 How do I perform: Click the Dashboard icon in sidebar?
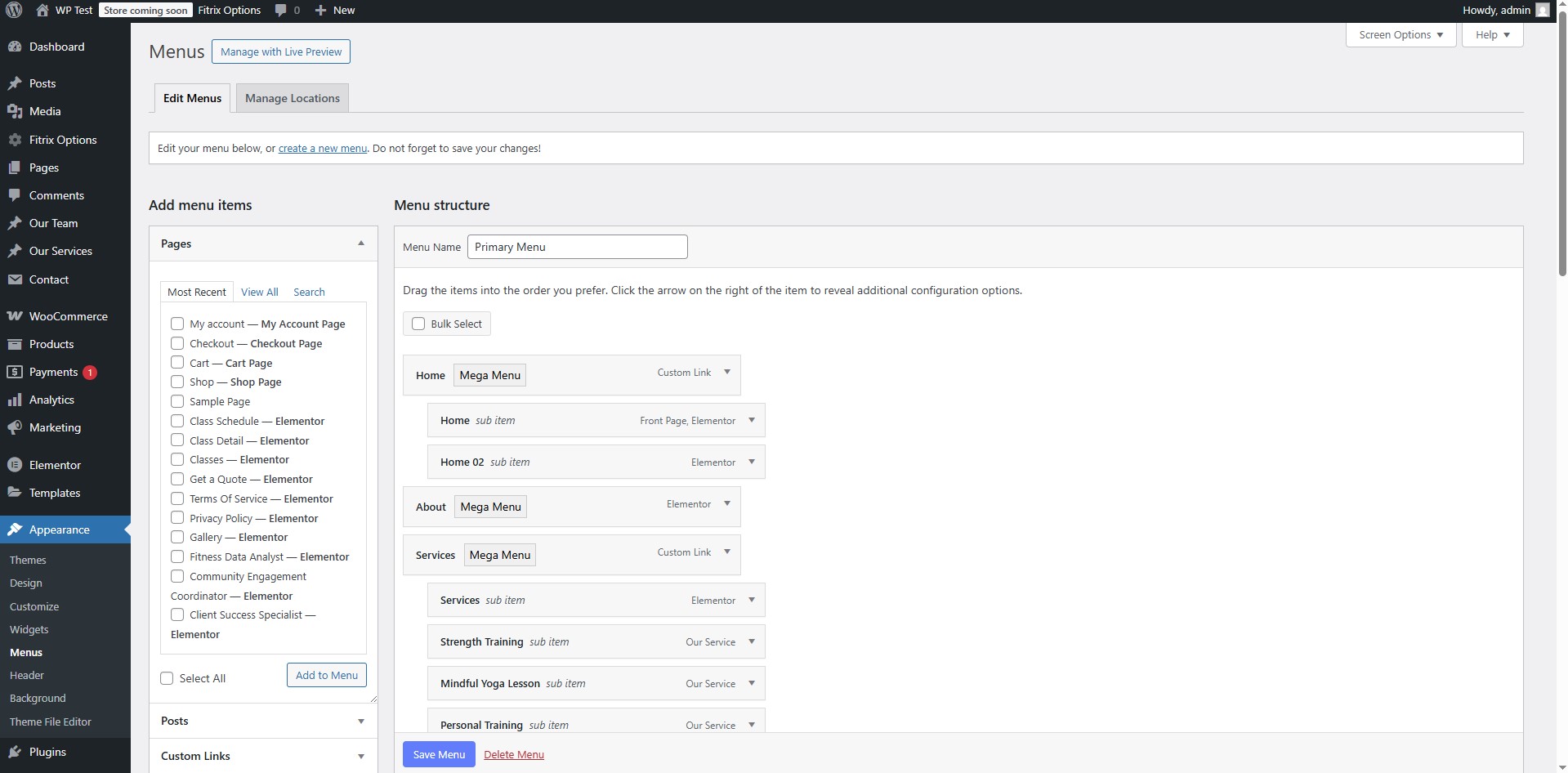[x=15, y=47]
